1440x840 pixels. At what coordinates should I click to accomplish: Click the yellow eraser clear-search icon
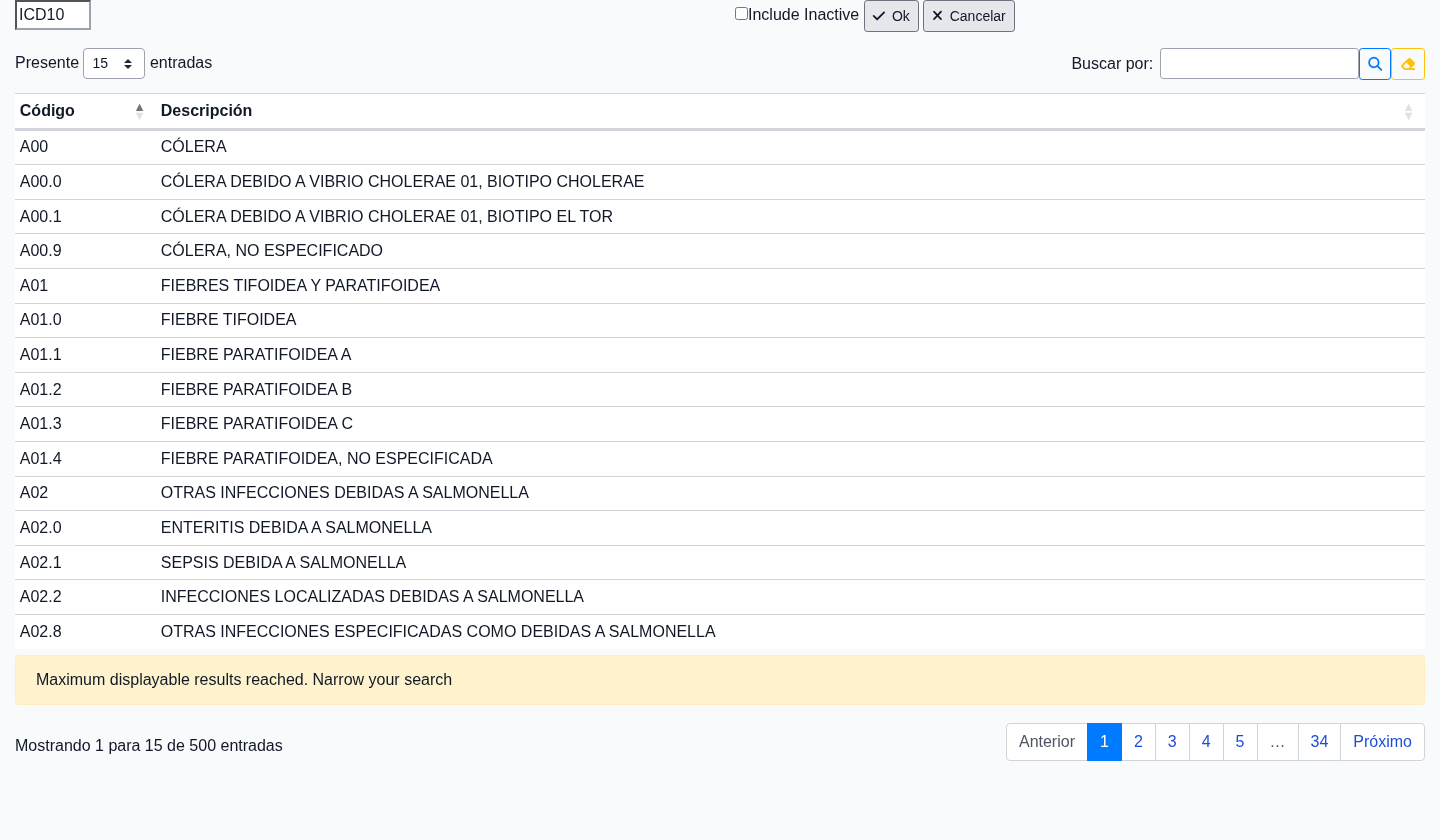1408,64
